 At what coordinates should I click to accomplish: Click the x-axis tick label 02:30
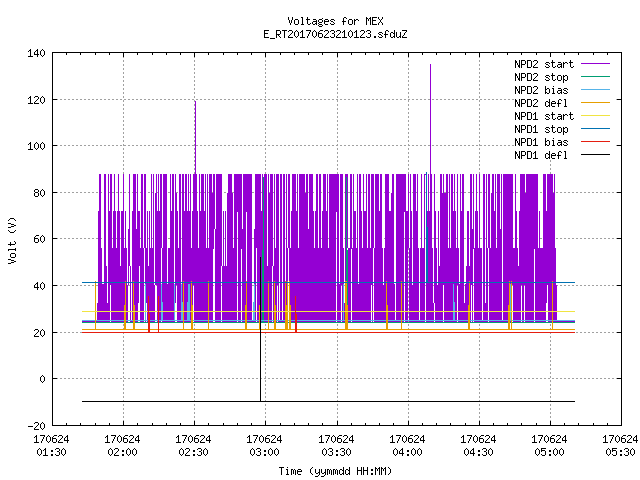point(193,452)
